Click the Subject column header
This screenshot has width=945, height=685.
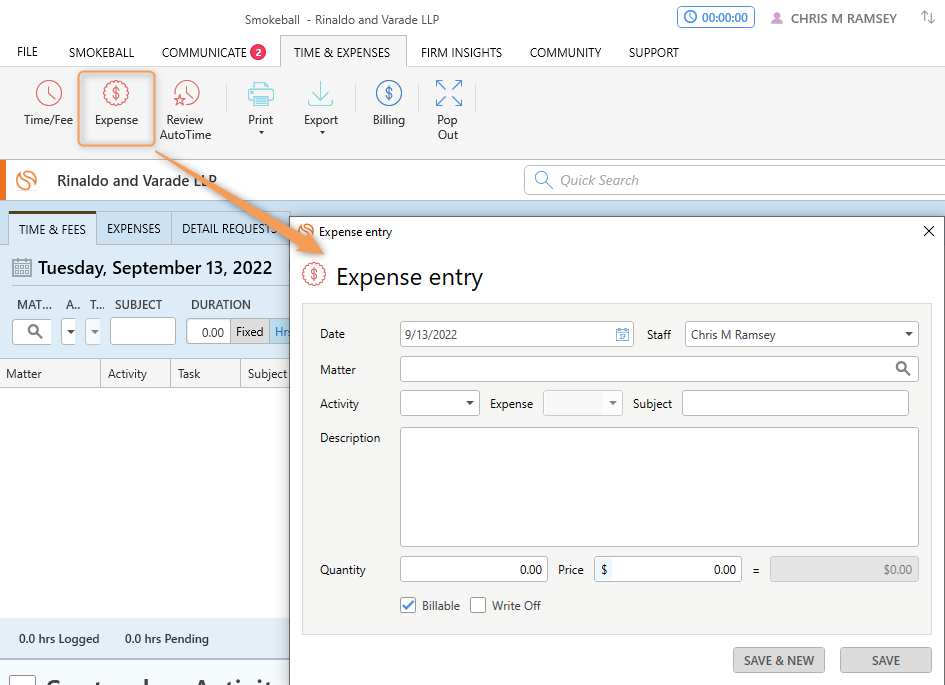tap(266, 374)
